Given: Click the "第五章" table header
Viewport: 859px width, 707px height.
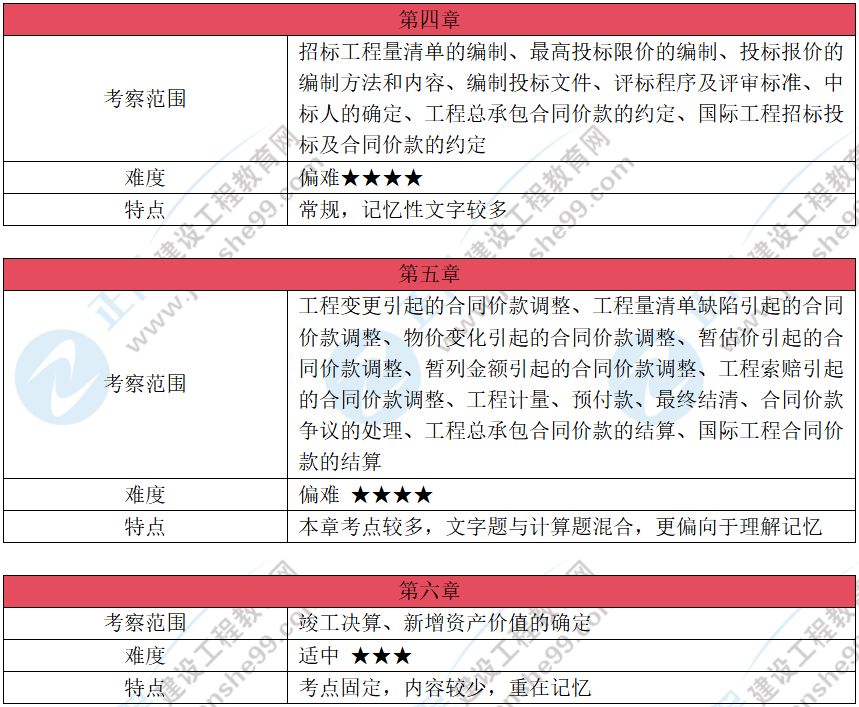Looking at the screenshot, I should 430,274.
